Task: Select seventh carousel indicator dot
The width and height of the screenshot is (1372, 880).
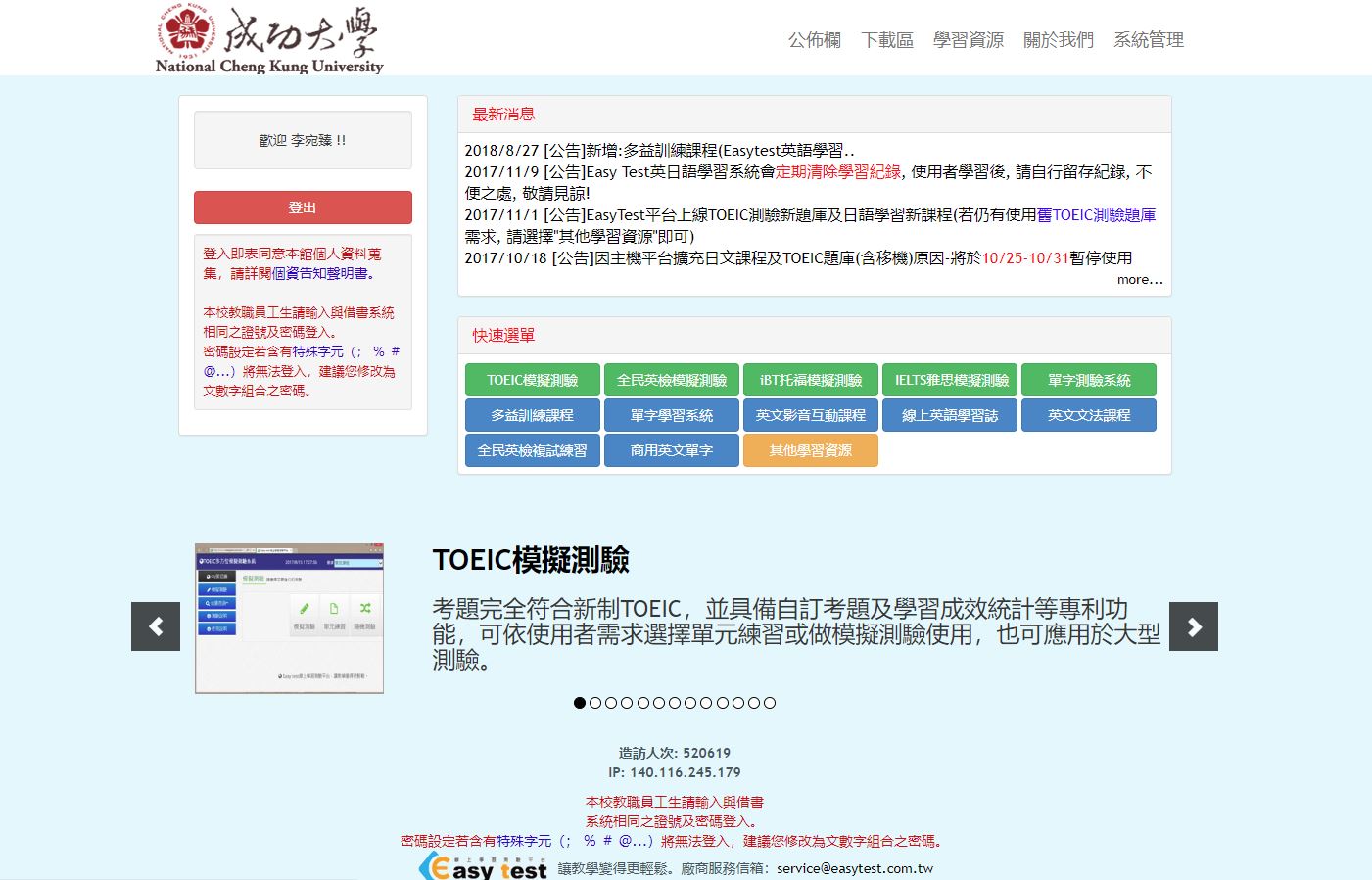Action: tap(675, 703)
